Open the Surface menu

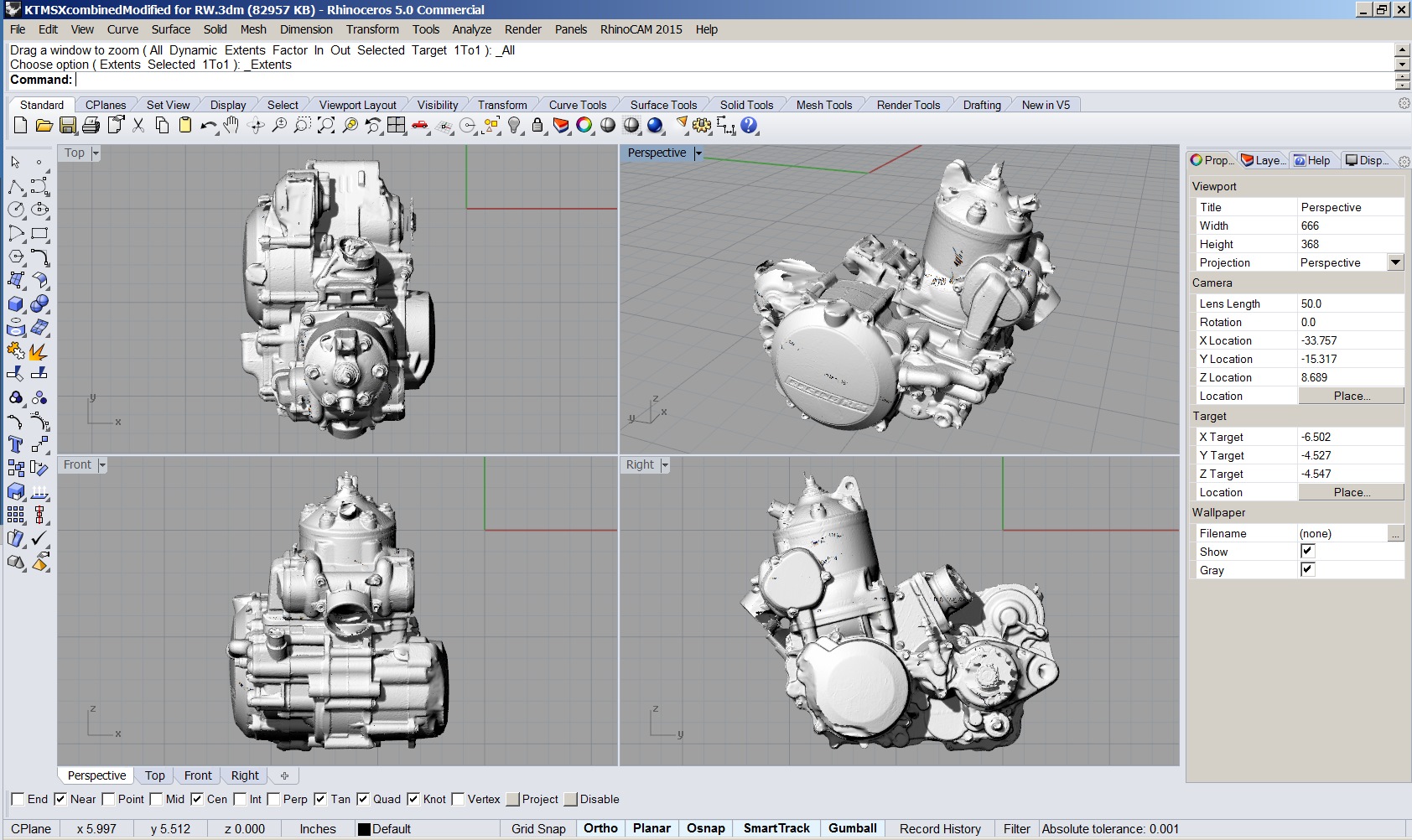click(171, 29)
